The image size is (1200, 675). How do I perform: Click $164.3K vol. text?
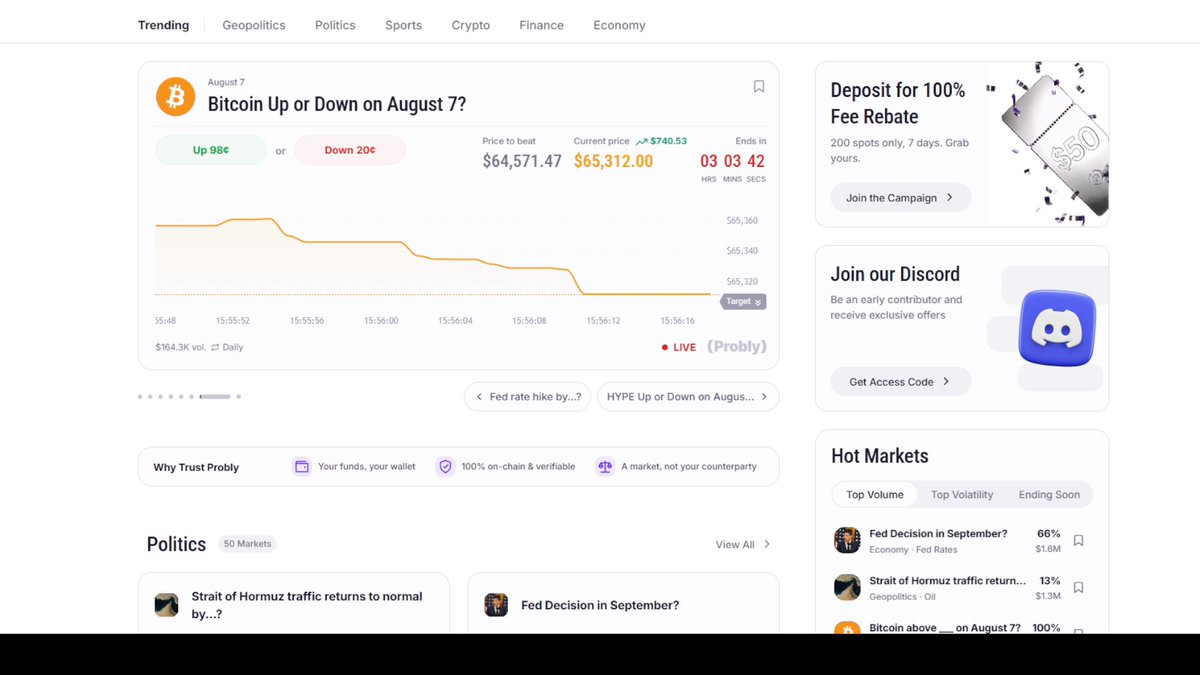180,347
